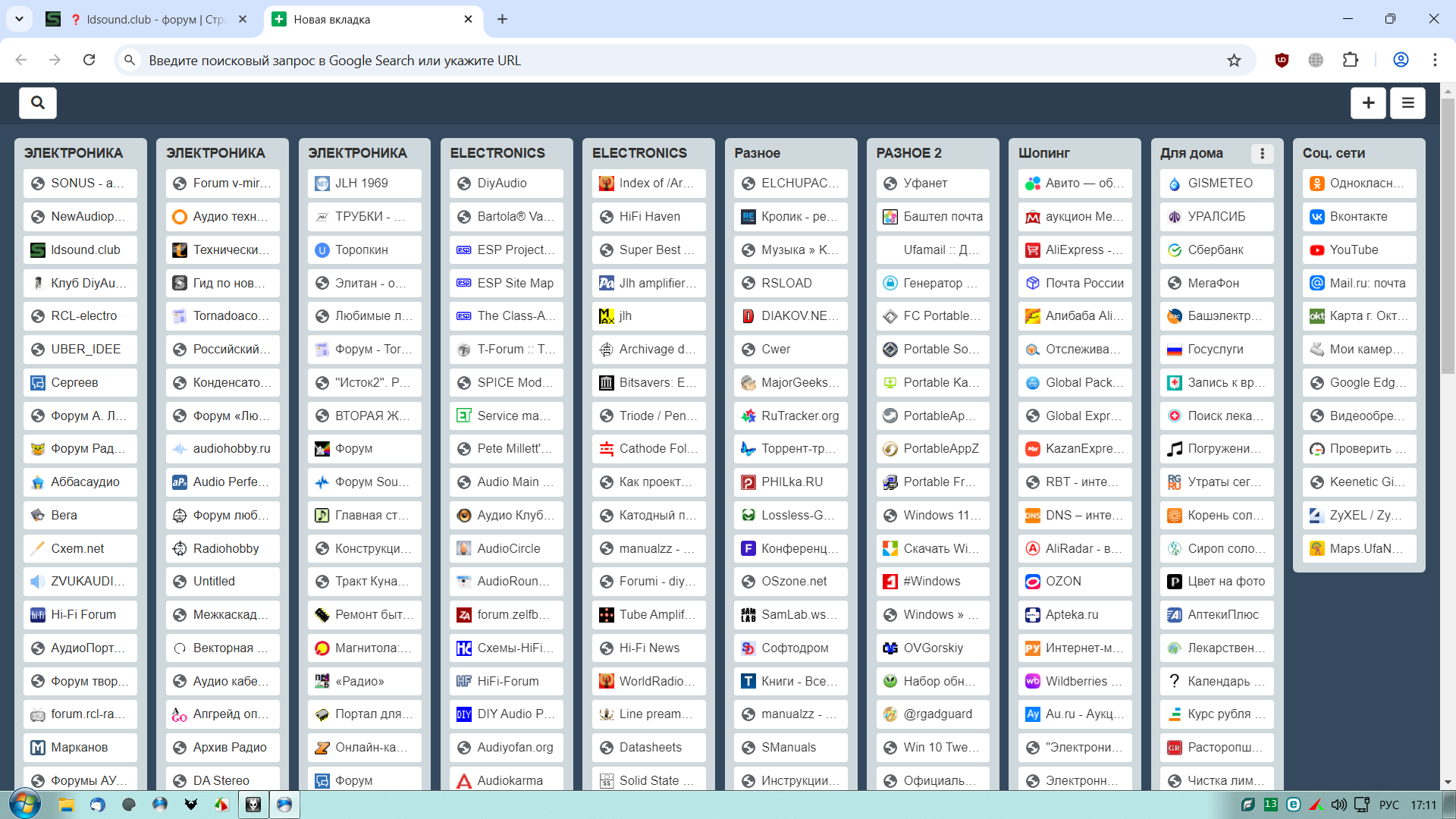Click the volume icon in system tray
The height and width of the screenshot is (819, 1456).
tap(1339, 805)
